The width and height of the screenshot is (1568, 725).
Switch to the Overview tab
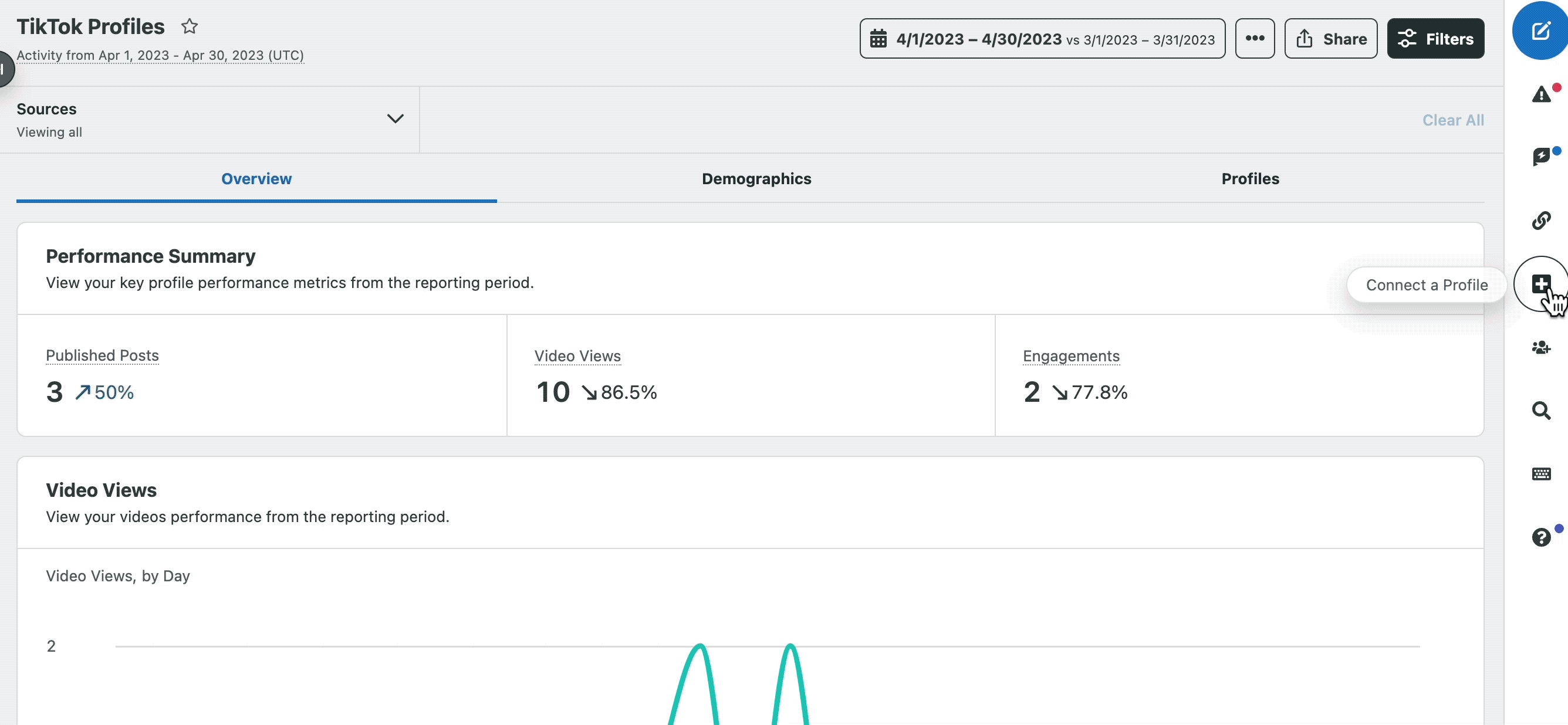coord(256,179)
